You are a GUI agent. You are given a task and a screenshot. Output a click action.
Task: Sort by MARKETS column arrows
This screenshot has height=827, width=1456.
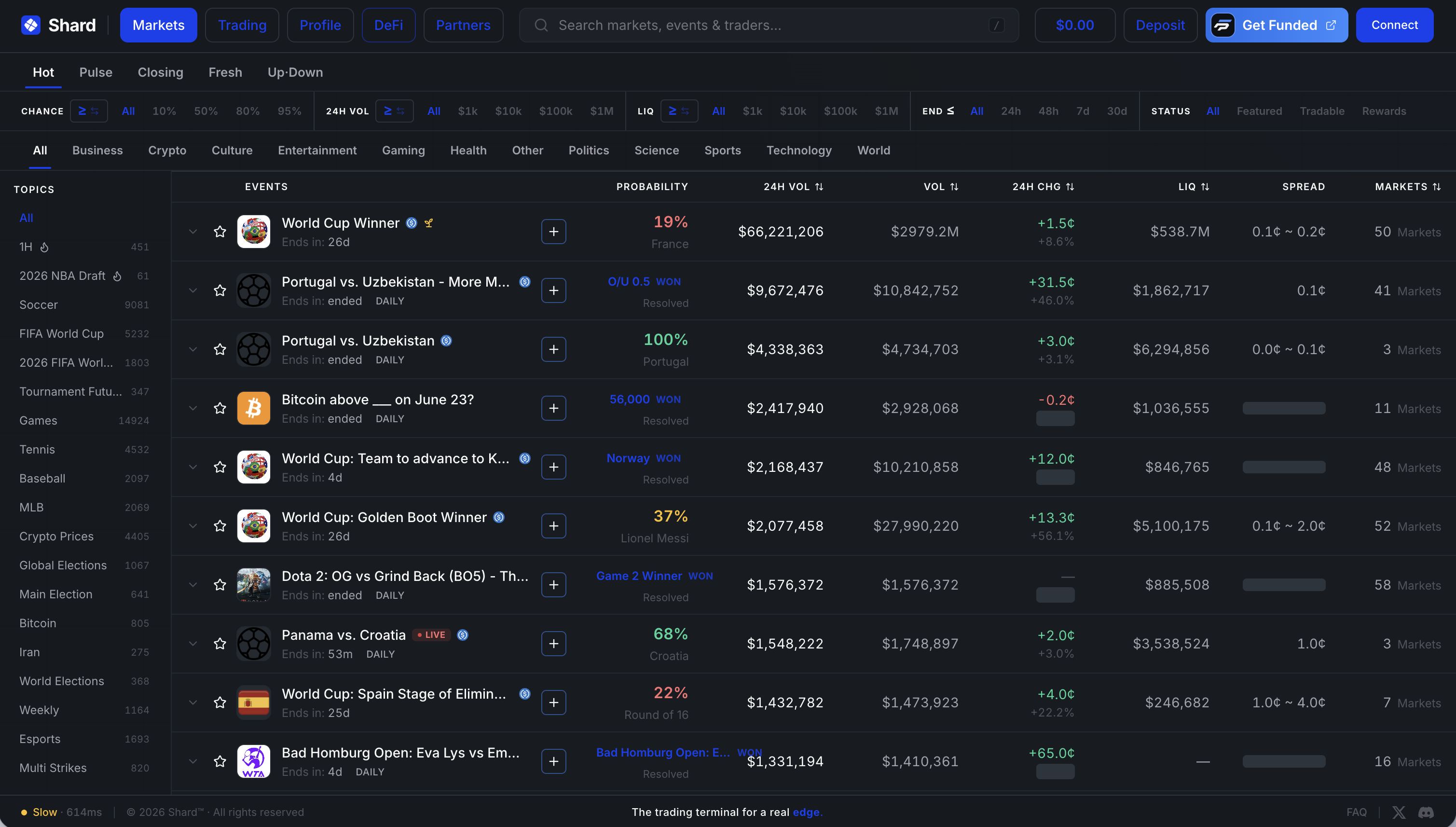pyautogui.click(x=1437, y=187)
